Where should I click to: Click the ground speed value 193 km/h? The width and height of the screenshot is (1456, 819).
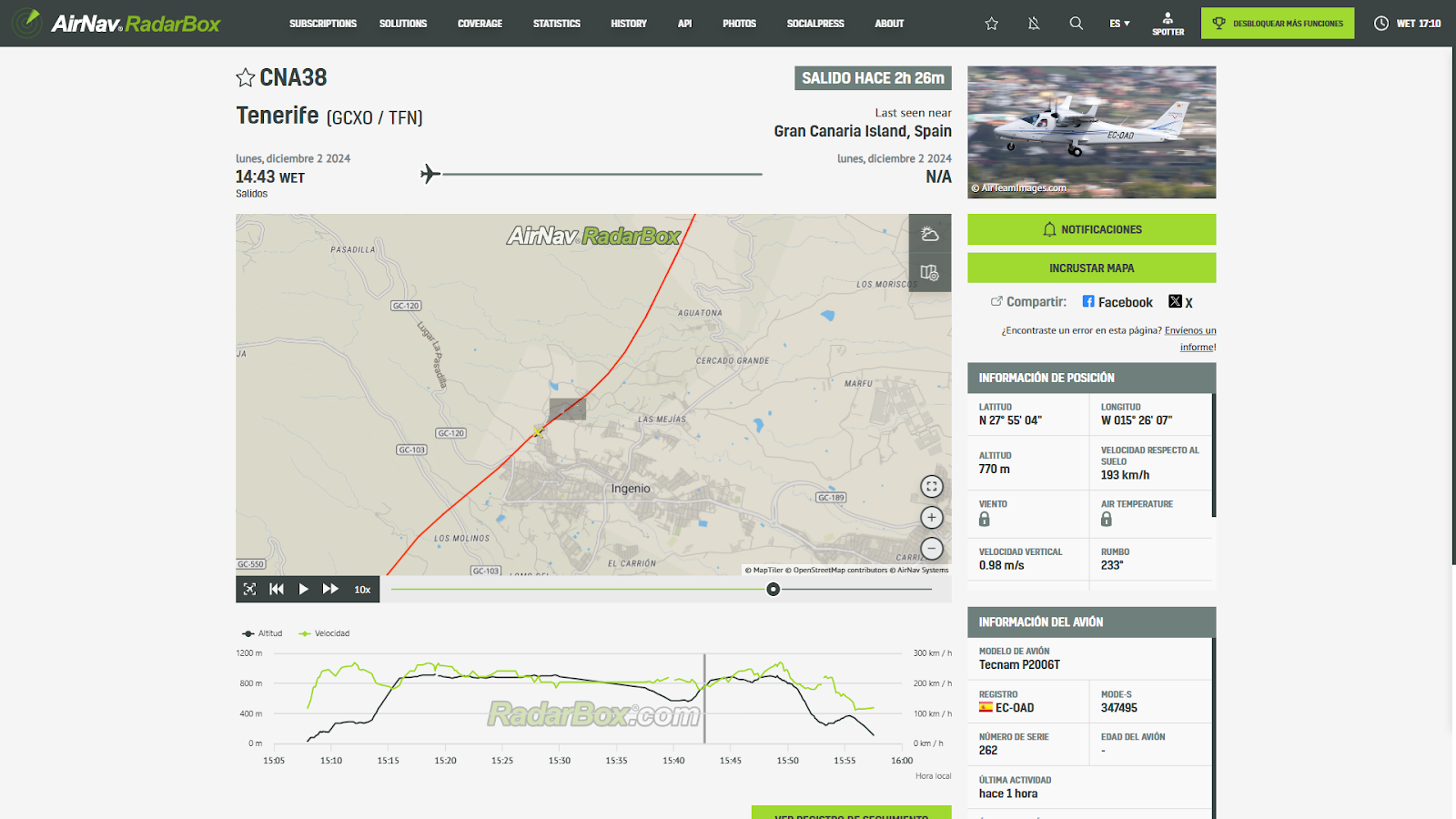[x=1125, y=475]
